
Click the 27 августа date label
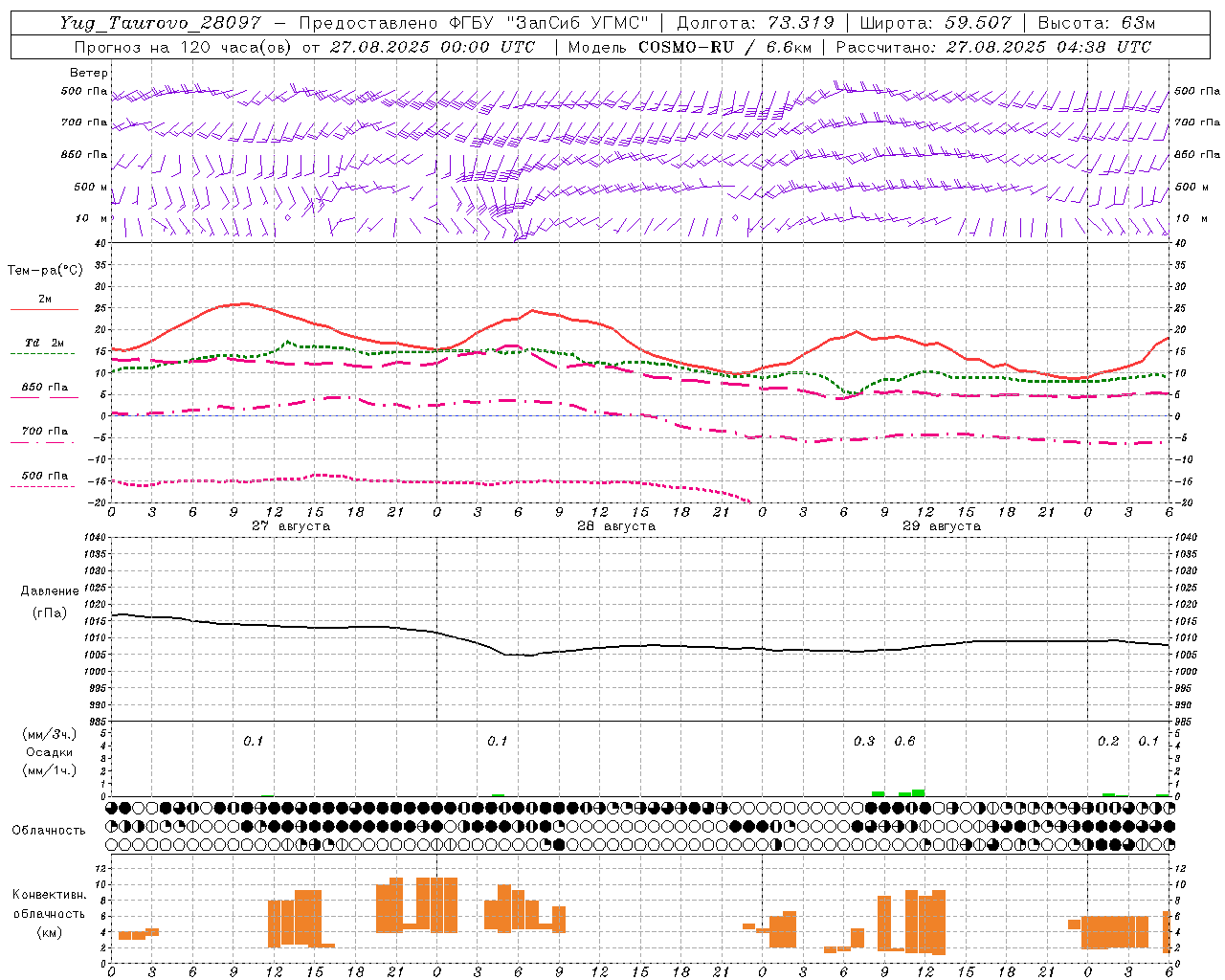pyautogui.click(x=291, y=526)
